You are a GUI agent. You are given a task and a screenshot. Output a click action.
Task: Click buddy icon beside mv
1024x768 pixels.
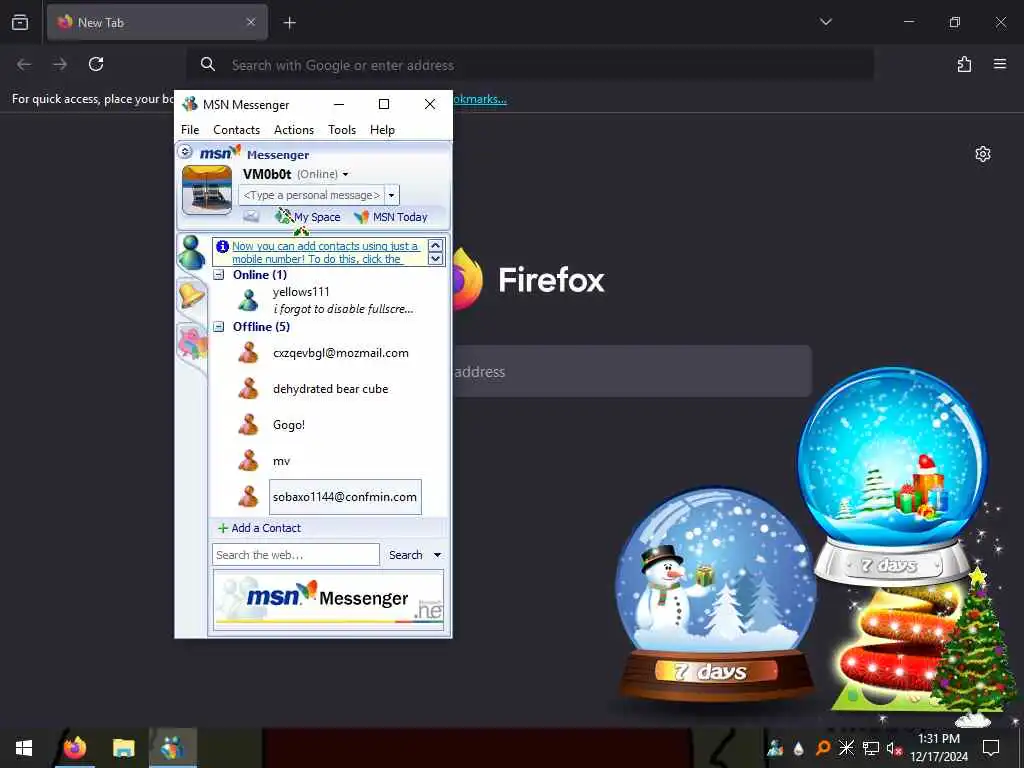(x=248, y=460)
